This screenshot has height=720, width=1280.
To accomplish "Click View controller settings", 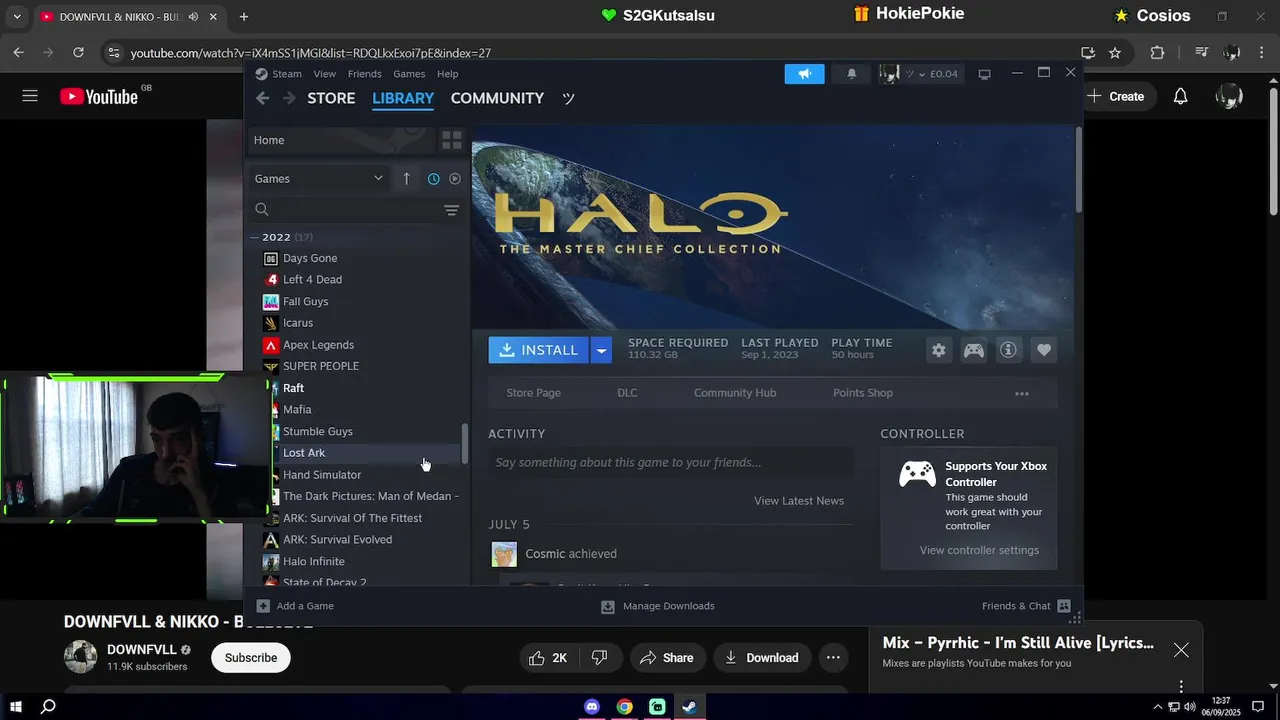I will 979,550.
